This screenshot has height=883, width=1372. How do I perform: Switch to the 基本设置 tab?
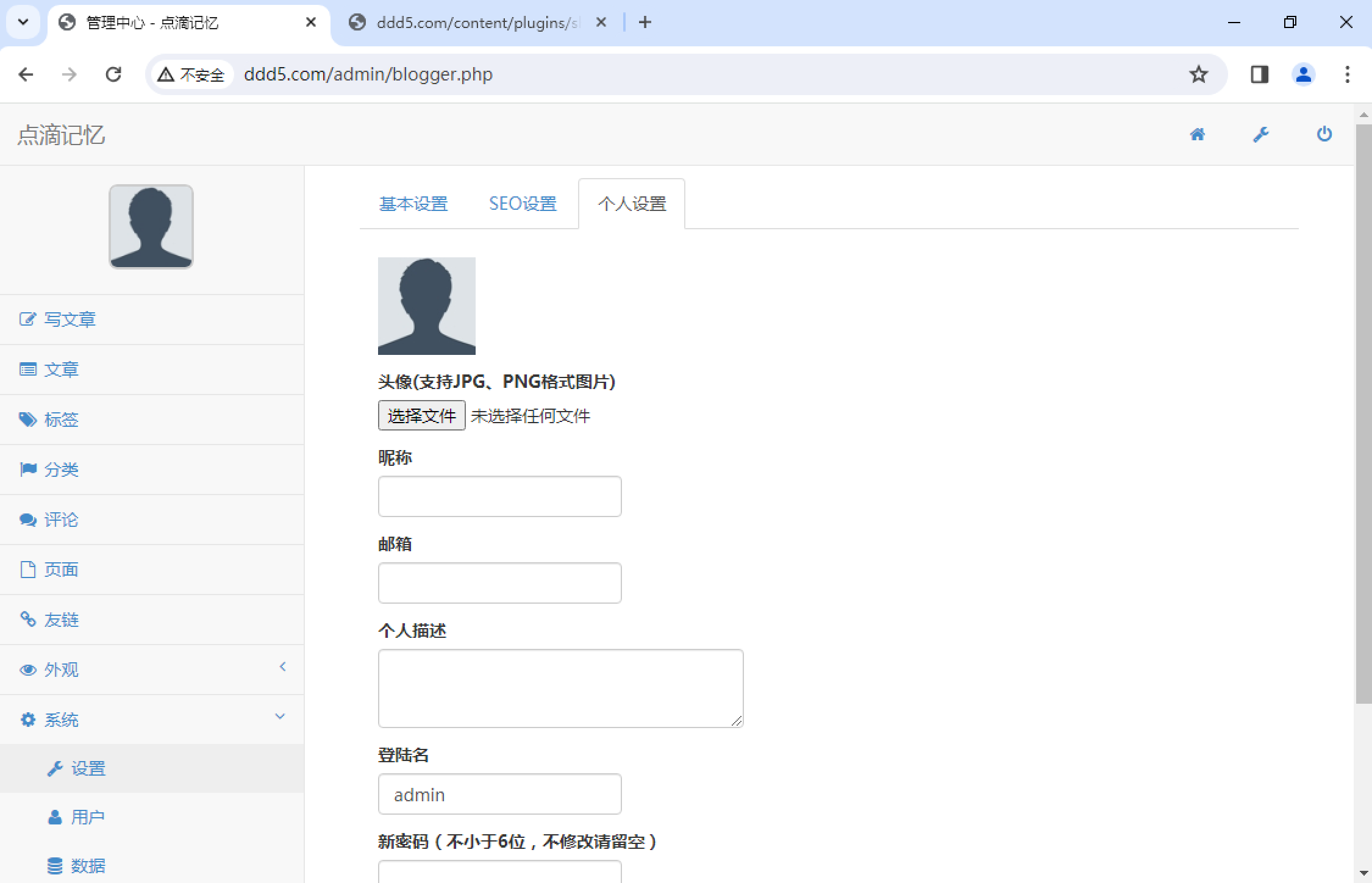tap(413, 204)
